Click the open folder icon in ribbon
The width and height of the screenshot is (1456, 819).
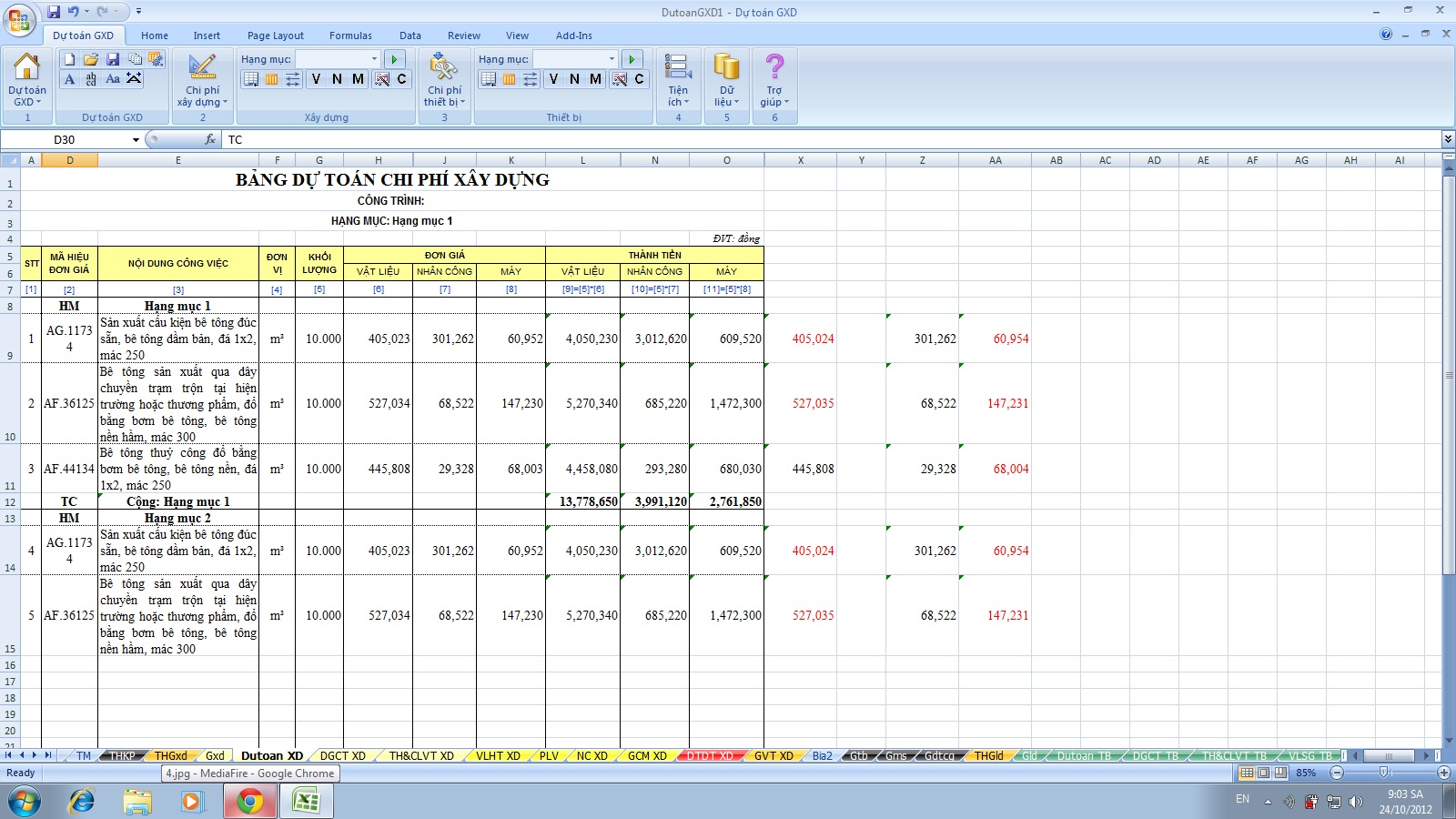(91, 59)
